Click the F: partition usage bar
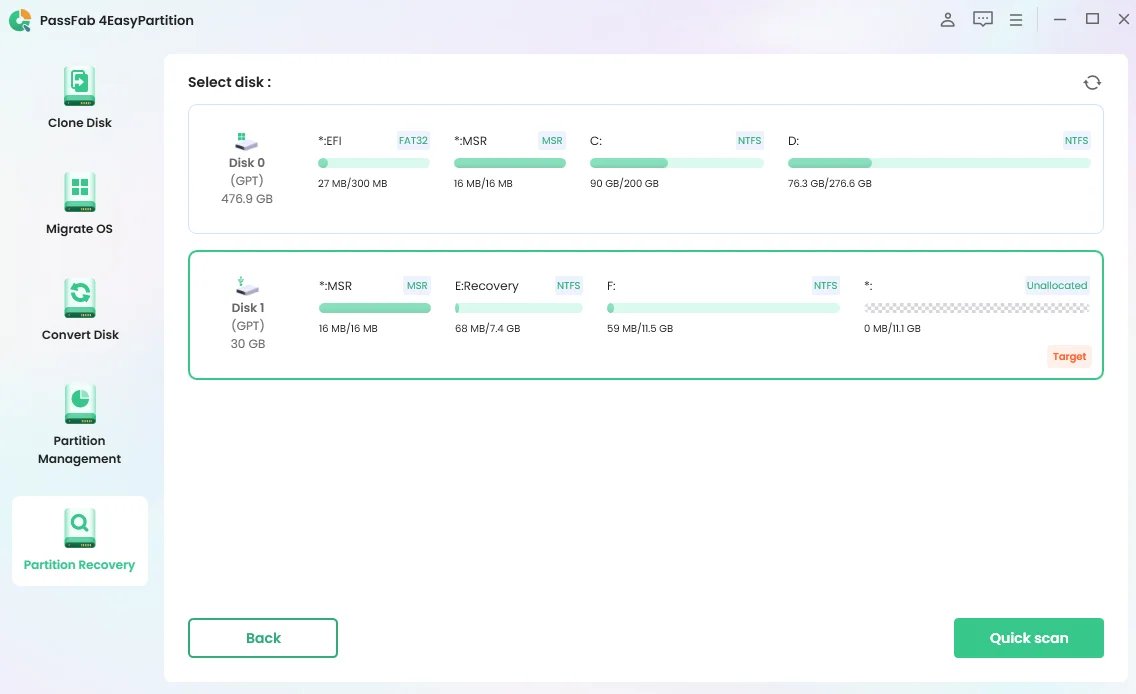 pos(722,308)
